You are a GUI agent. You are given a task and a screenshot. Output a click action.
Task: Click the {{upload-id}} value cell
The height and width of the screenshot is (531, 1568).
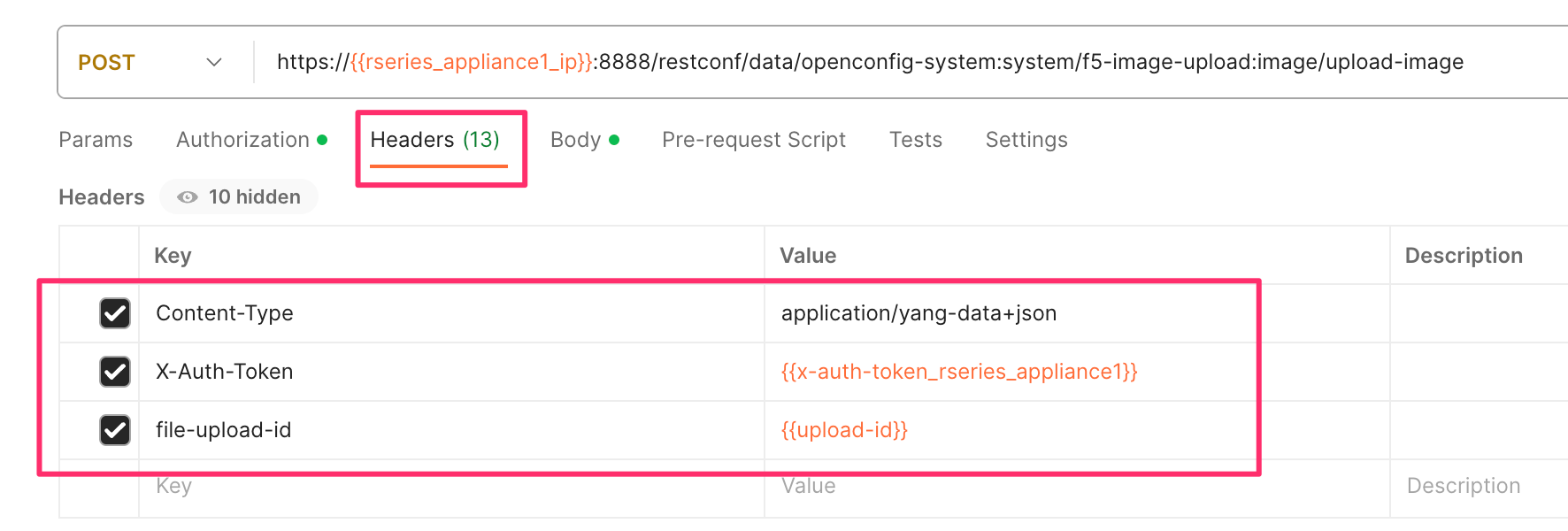pyautogui.click(x=1077, y=430)
